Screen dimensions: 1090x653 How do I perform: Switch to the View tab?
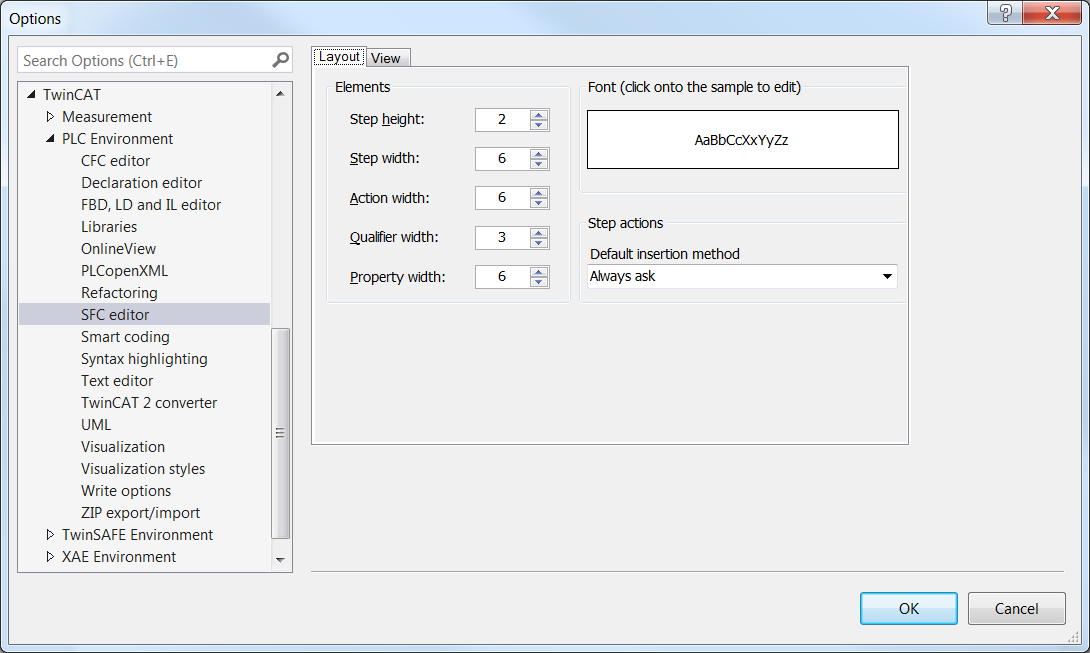tap(386, 58)
